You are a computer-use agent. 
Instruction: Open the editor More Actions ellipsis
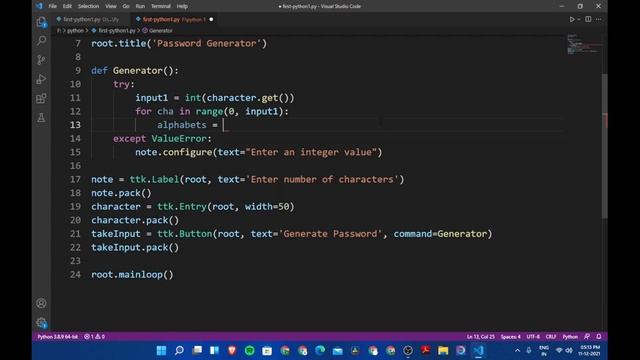point(599,19)
